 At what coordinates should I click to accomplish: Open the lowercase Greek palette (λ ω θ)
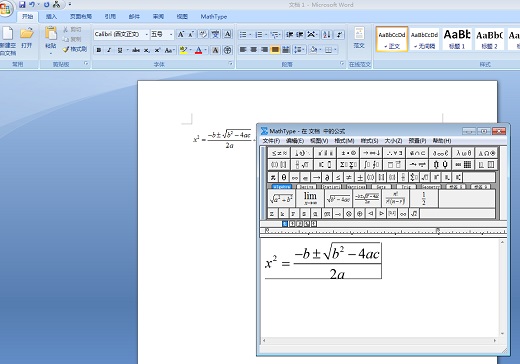(463, 153)
